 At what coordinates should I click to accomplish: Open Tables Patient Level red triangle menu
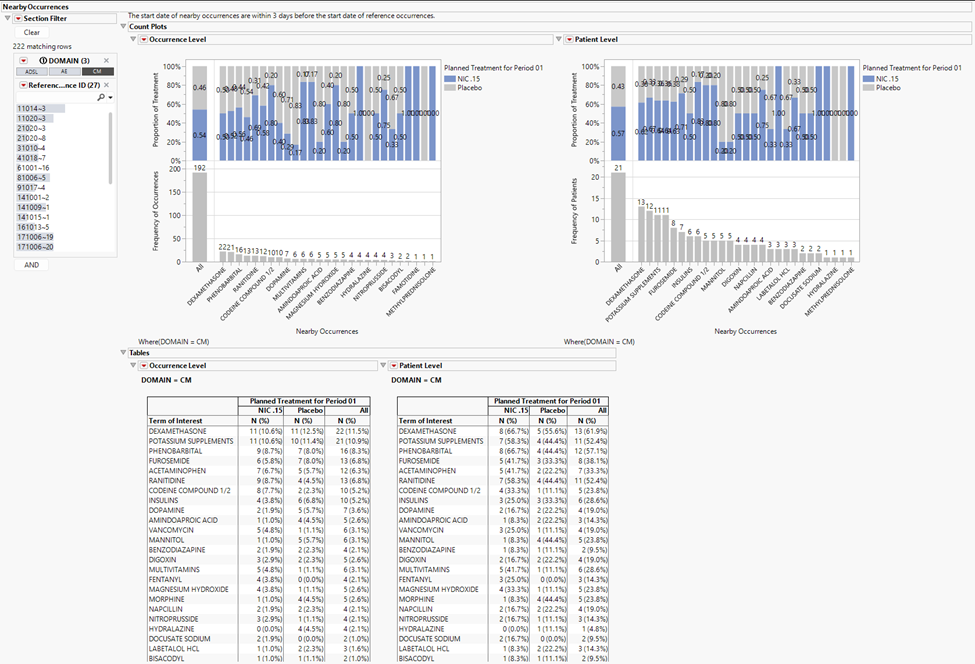(394, 366)
